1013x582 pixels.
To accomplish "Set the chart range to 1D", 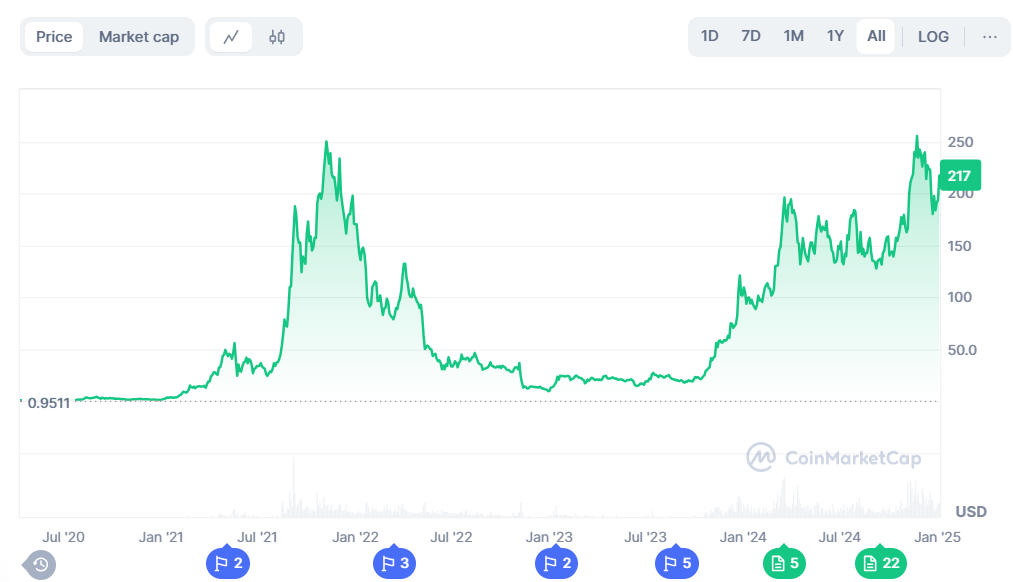I will [x=709, y=36].
